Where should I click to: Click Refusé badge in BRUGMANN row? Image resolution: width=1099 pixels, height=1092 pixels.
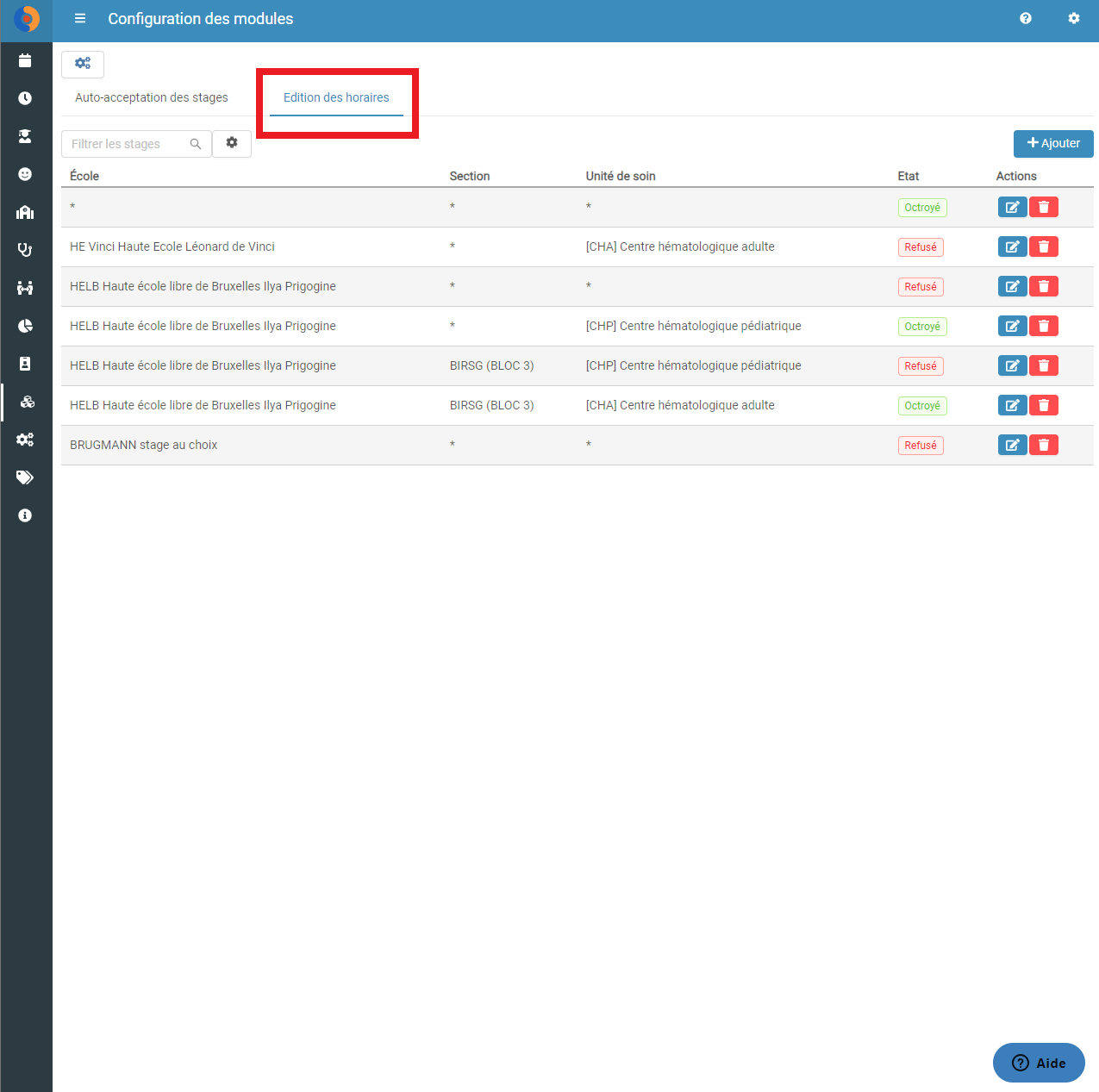921,446
